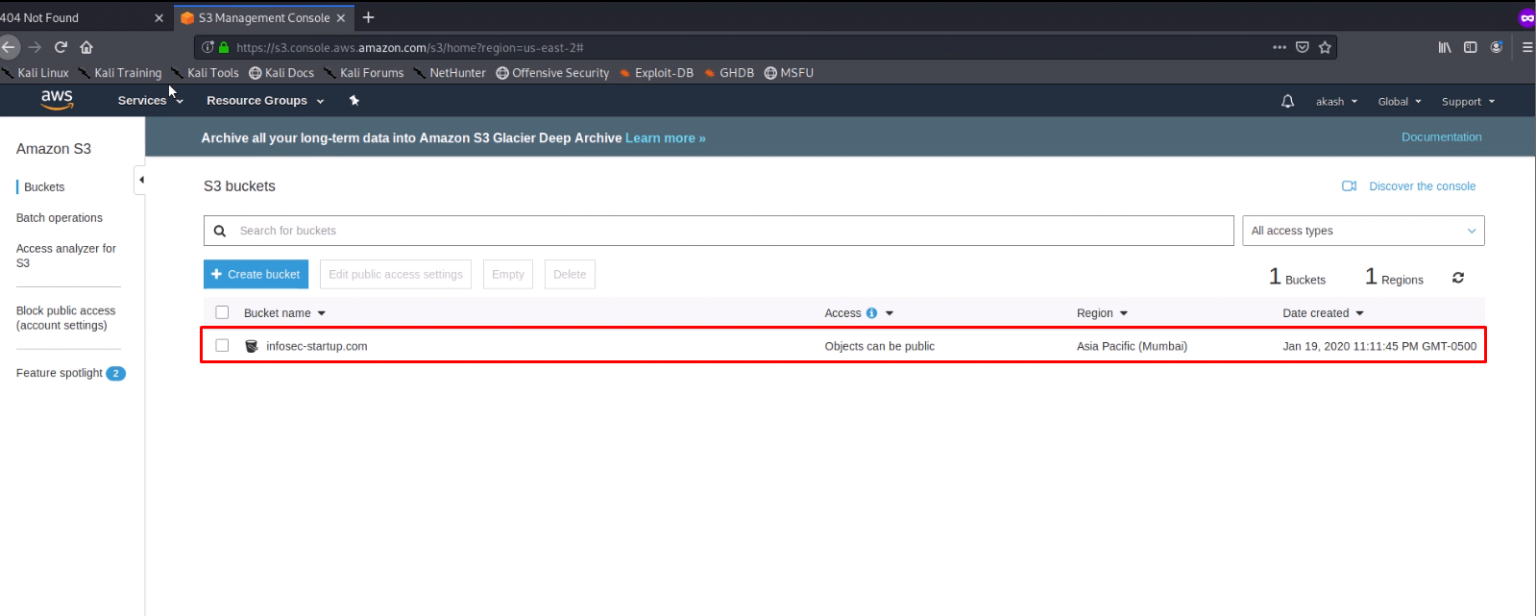
Task: Click the magnifier icon in bucket search
Action: pos(220,230)
